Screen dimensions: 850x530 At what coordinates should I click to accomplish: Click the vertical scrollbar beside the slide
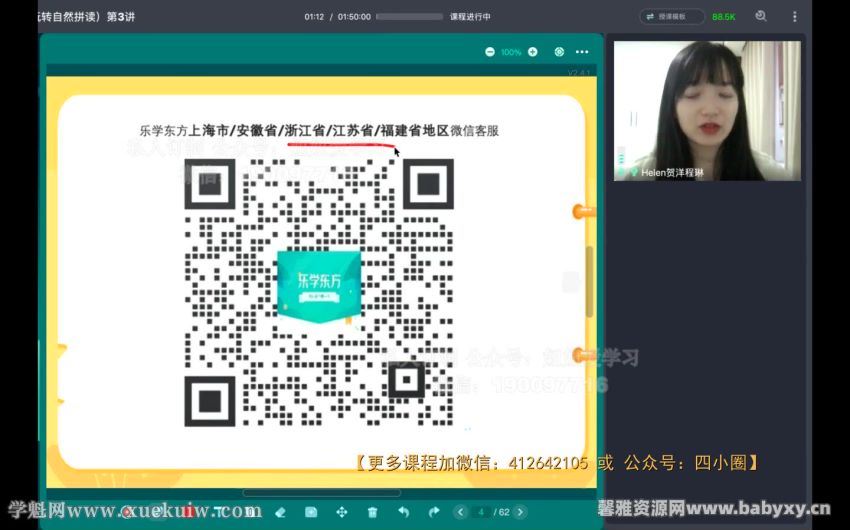(x=589, y=282)
